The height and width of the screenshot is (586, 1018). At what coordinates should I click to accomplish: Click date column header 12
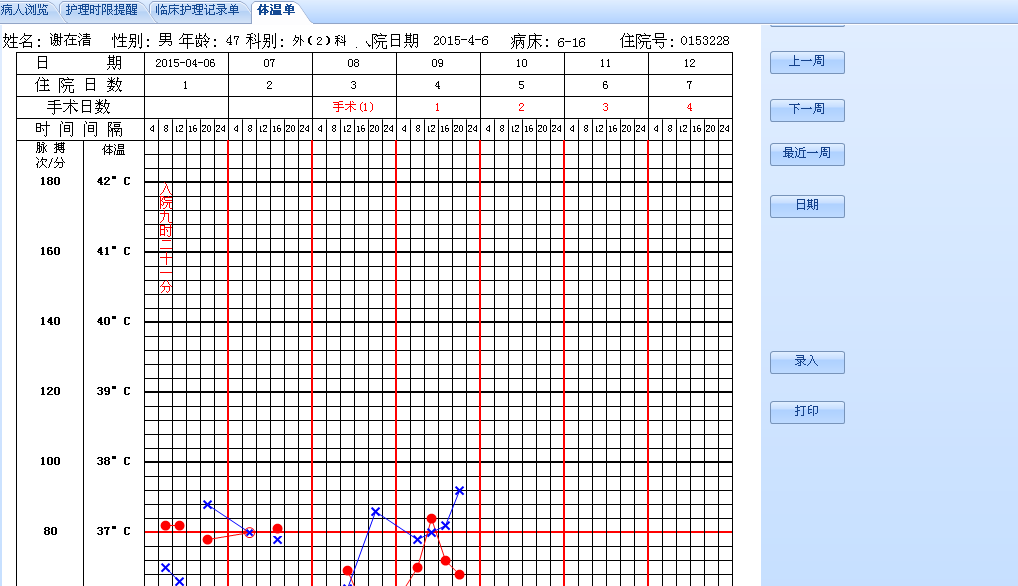click(689, 64)
